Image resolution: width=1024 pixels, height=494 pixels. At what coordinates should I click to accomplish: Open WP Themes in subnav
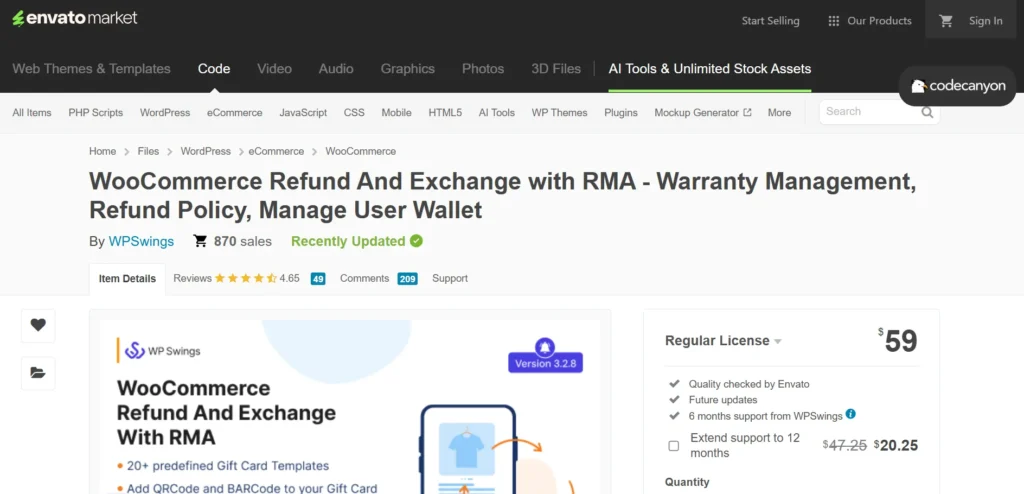(559, 112)
